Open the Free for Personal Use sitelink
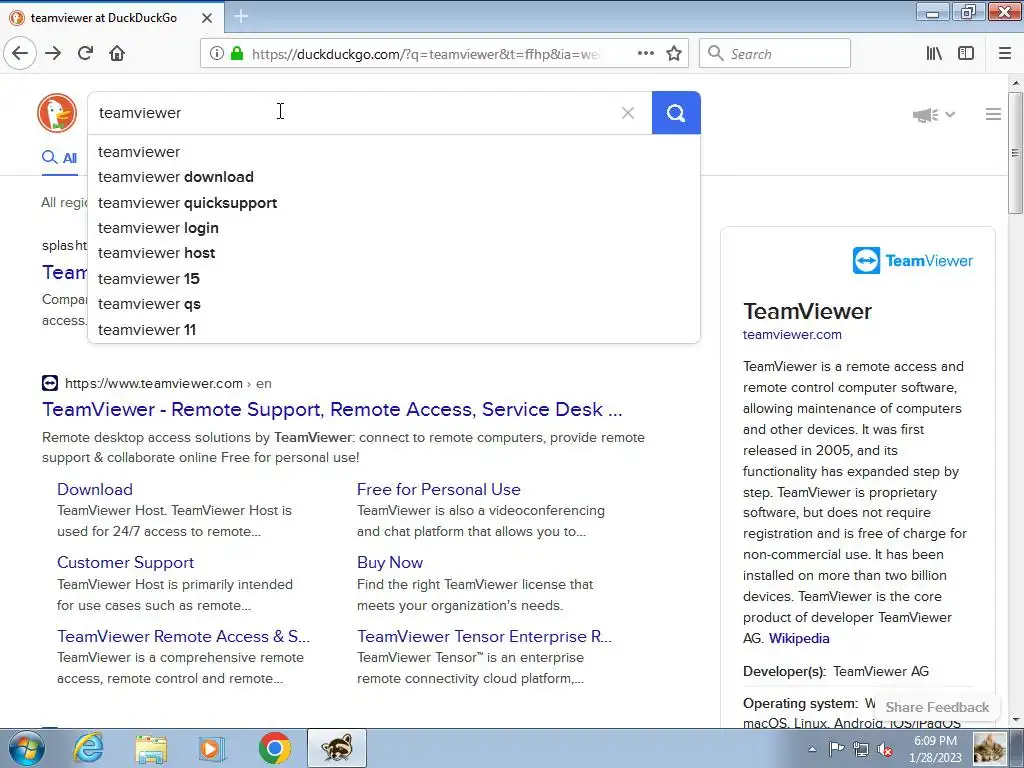 coord(439,489)
